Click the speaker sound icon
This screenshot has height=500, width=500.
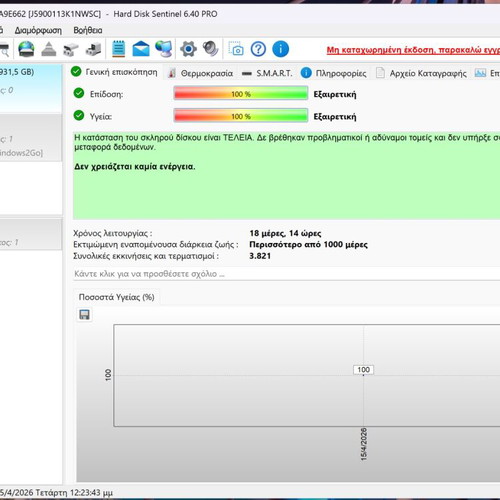[x=211, y=49]
